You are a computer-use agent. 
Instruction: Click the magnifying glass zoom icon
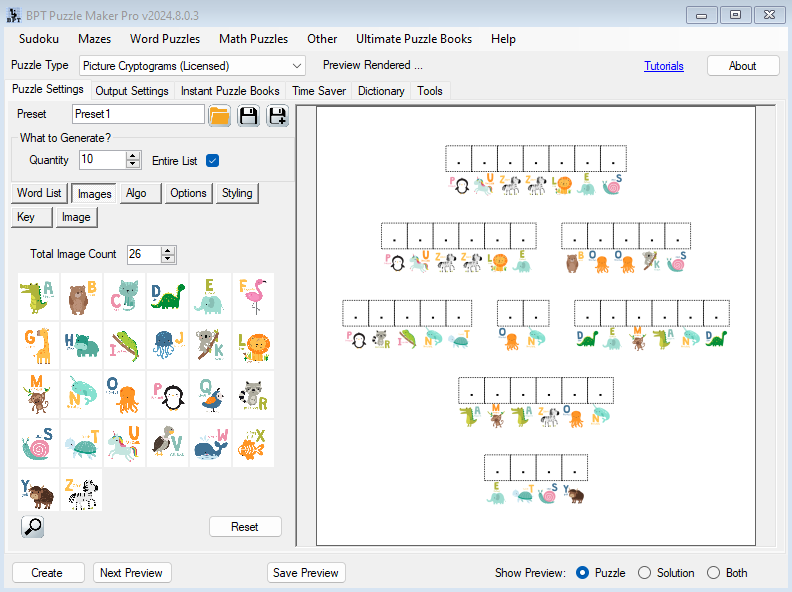32,526
